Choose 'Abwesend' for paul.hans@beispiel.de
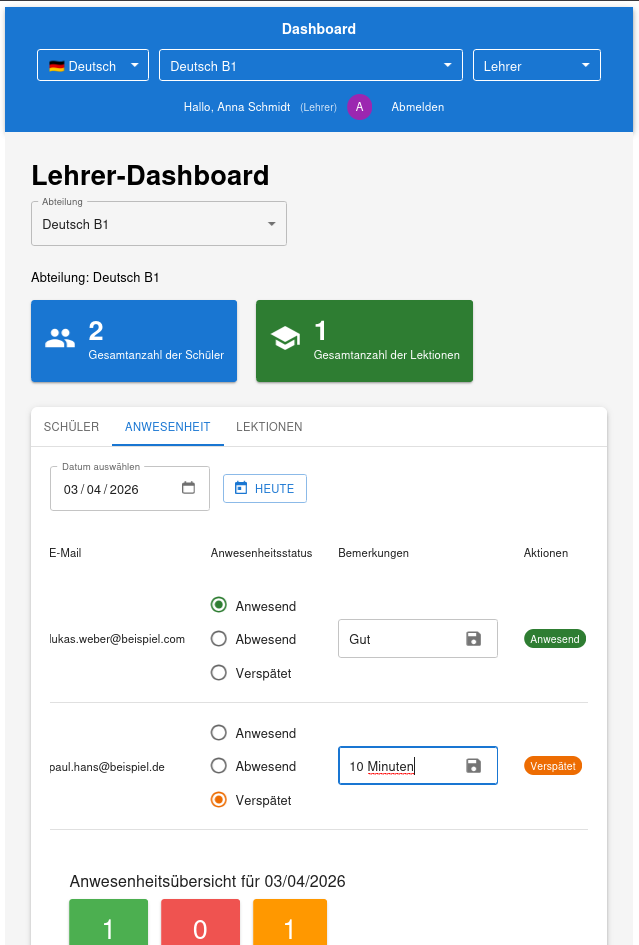639x945 pixels. point(219,766)
